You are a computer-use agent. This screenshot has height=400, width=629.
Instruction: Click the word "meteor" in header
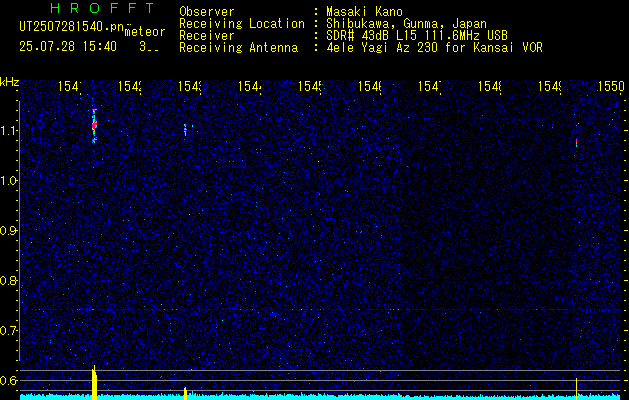coord(145,32)
